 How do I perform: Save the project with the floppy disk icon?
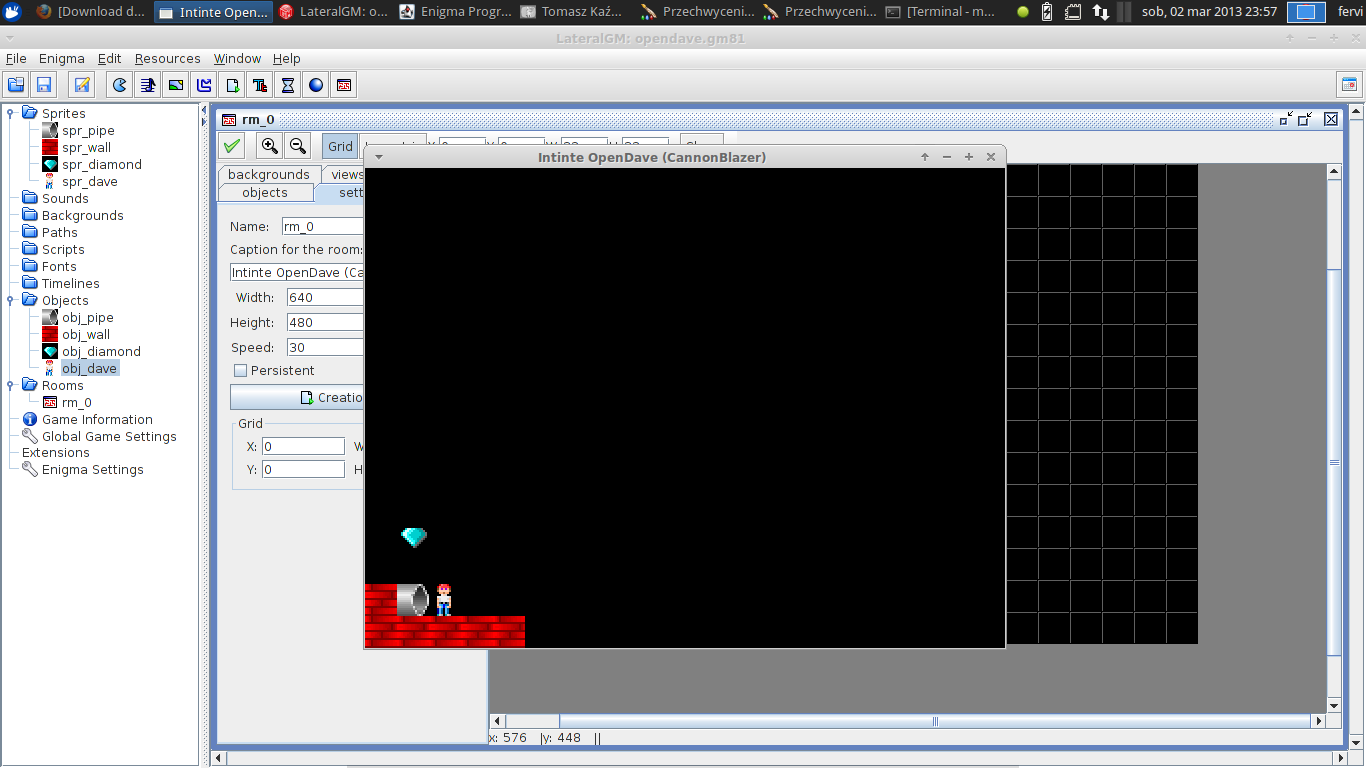(x=44, y=85)
